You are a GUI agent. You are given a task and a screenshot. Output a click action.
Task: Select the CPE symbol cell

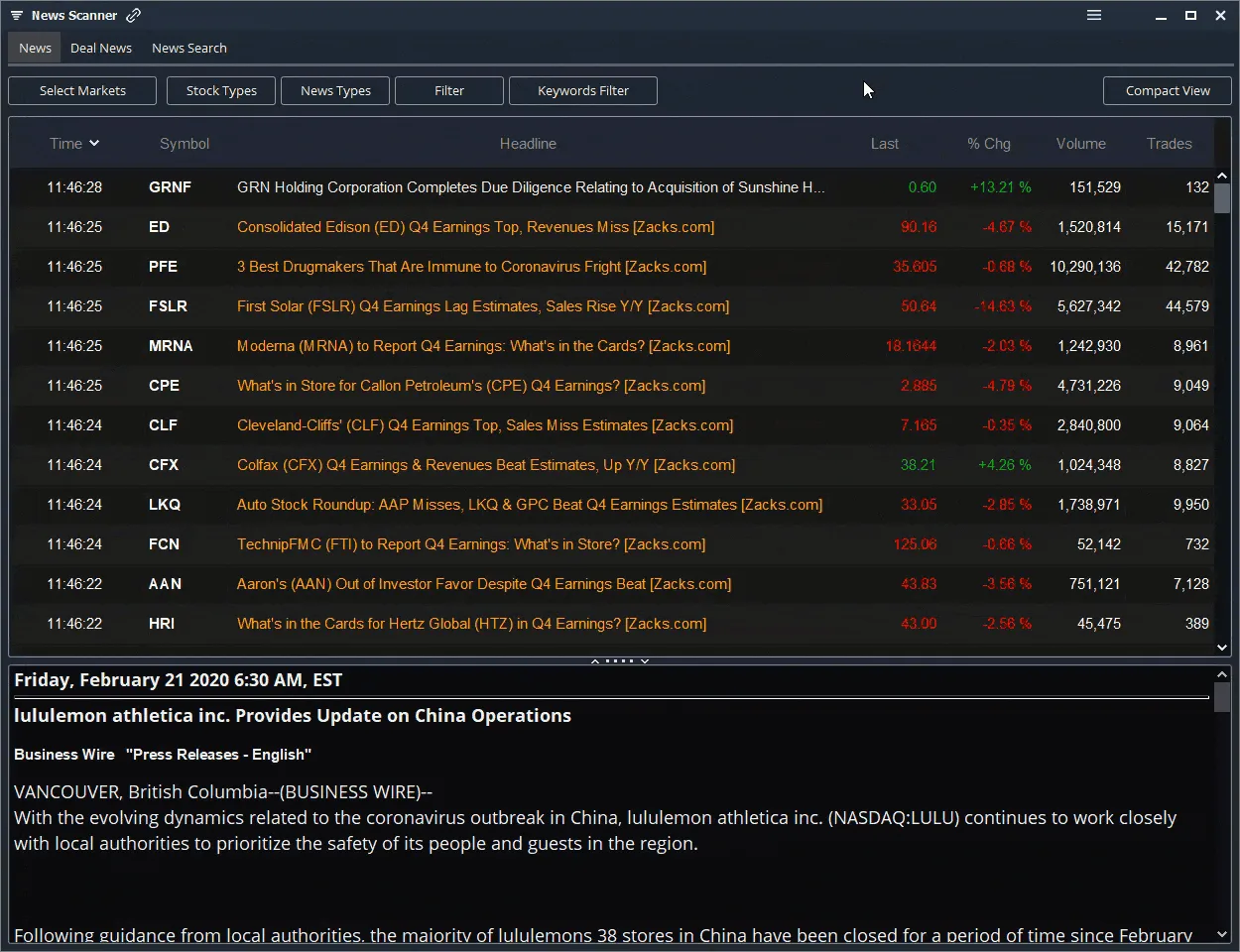click(x=164, y=386)
